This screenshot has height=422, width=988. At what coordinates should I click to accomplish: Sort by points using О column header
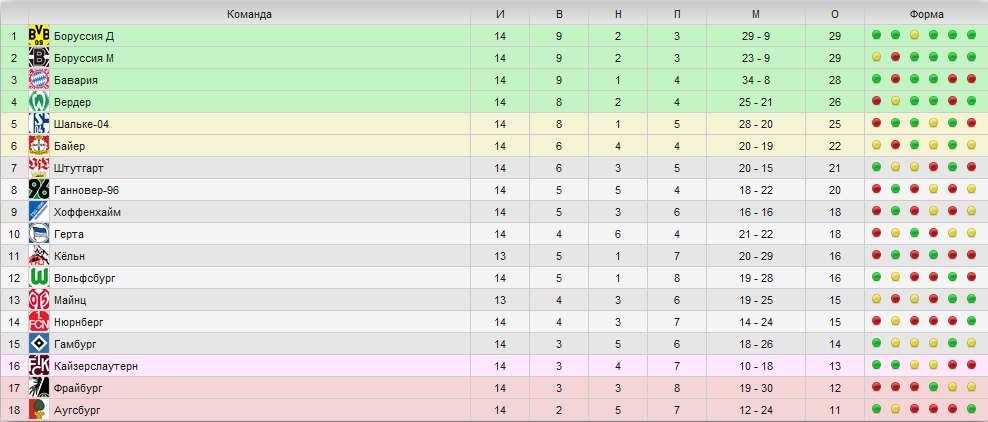pyautogui.click(x=835, y=14)
